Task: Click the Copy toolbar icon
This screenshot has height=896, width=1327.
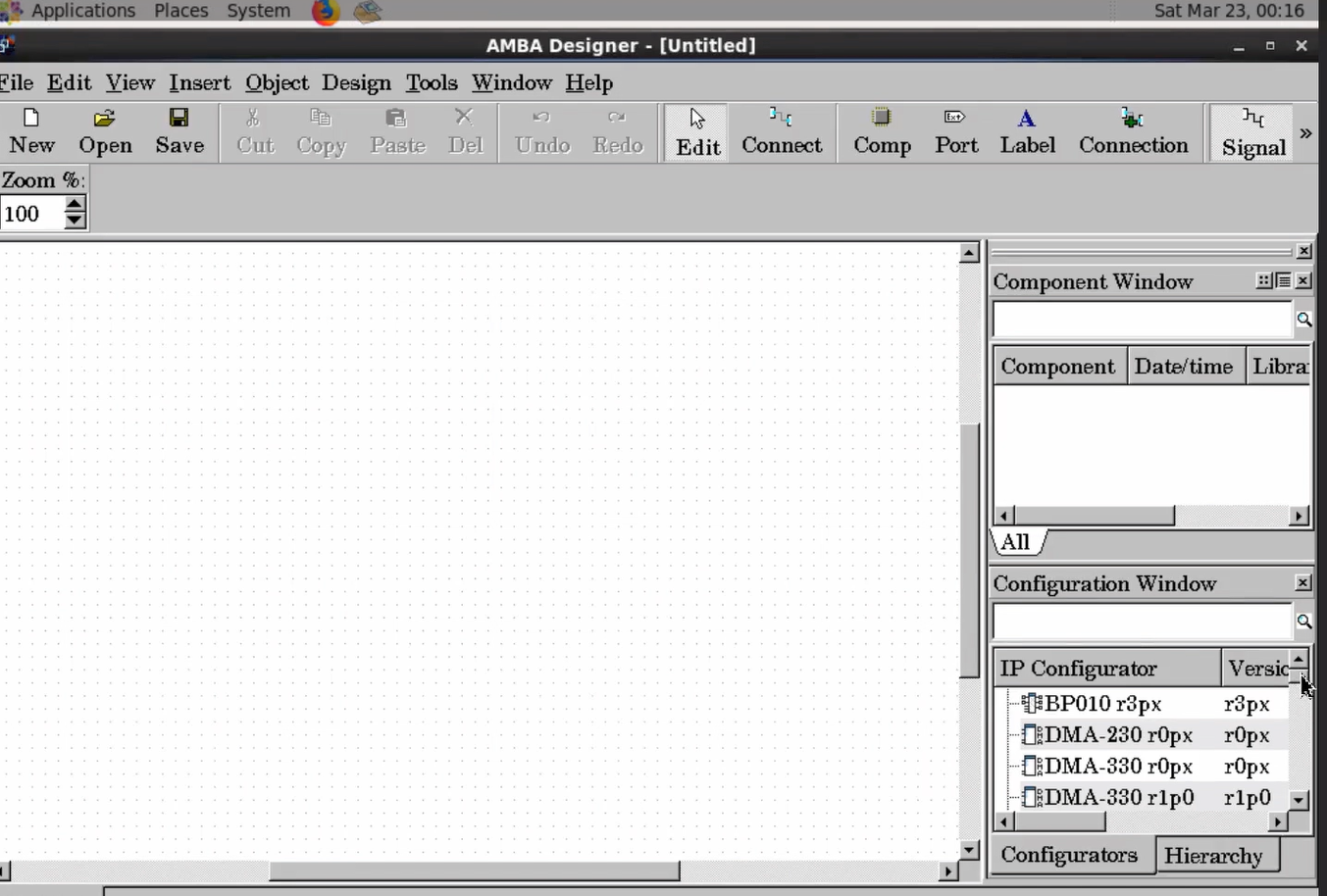Action: click(x=321, y=132)
